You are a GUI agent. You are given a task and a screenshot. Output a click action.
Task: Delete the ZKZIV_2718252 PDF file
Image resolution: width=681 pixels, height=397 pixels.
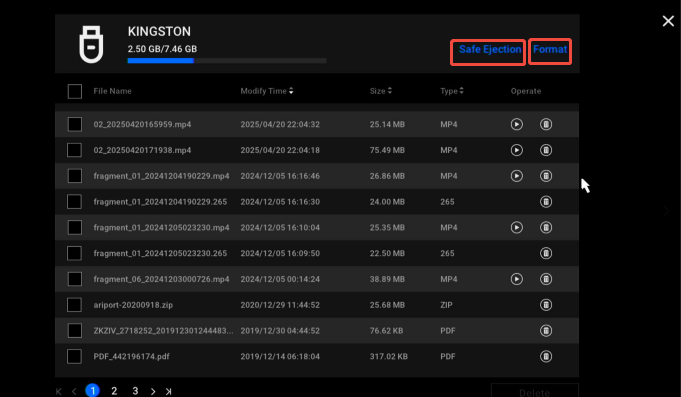546,331
